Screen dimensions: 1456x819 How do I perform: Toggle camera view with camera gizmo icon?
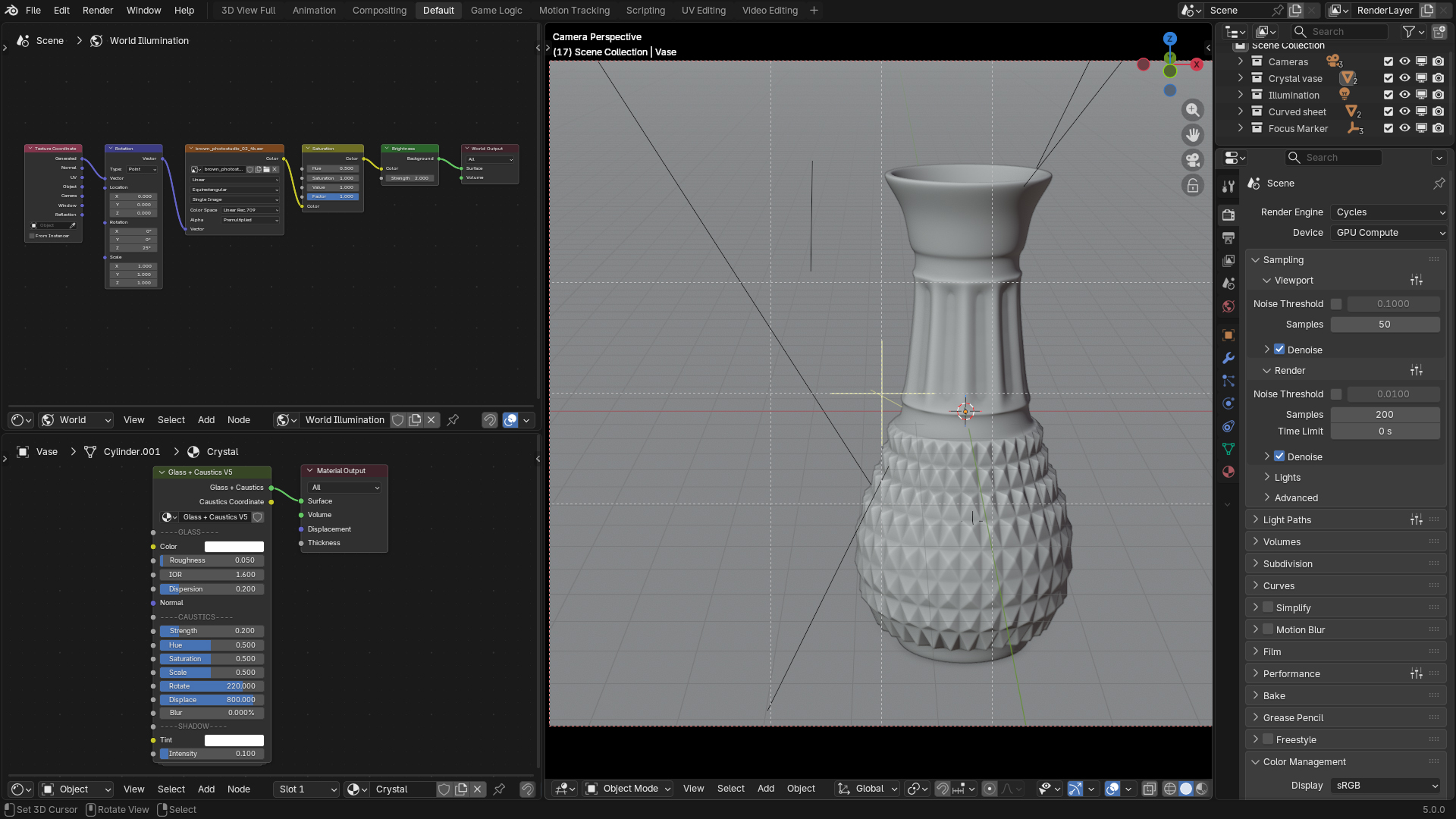[1193, 160]
